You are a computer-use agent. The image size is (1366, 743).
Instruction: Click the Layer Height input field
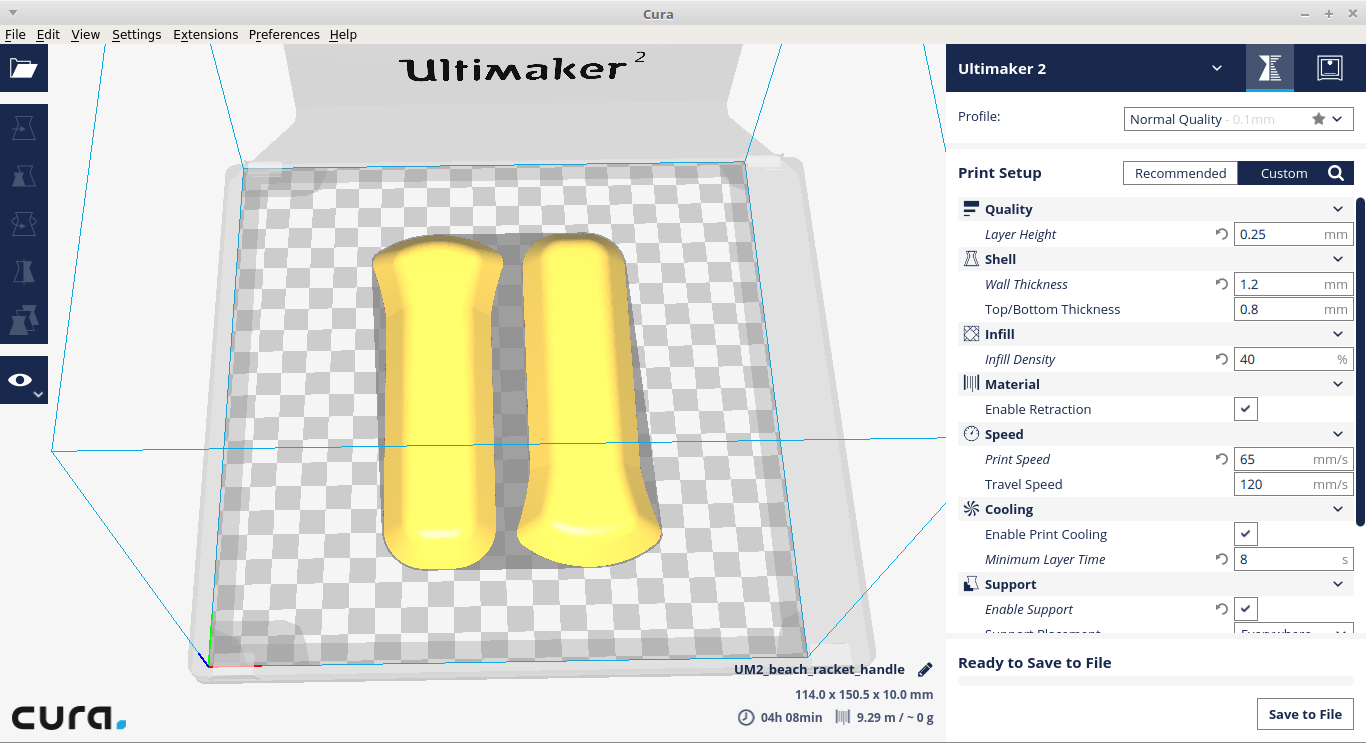1293,234
